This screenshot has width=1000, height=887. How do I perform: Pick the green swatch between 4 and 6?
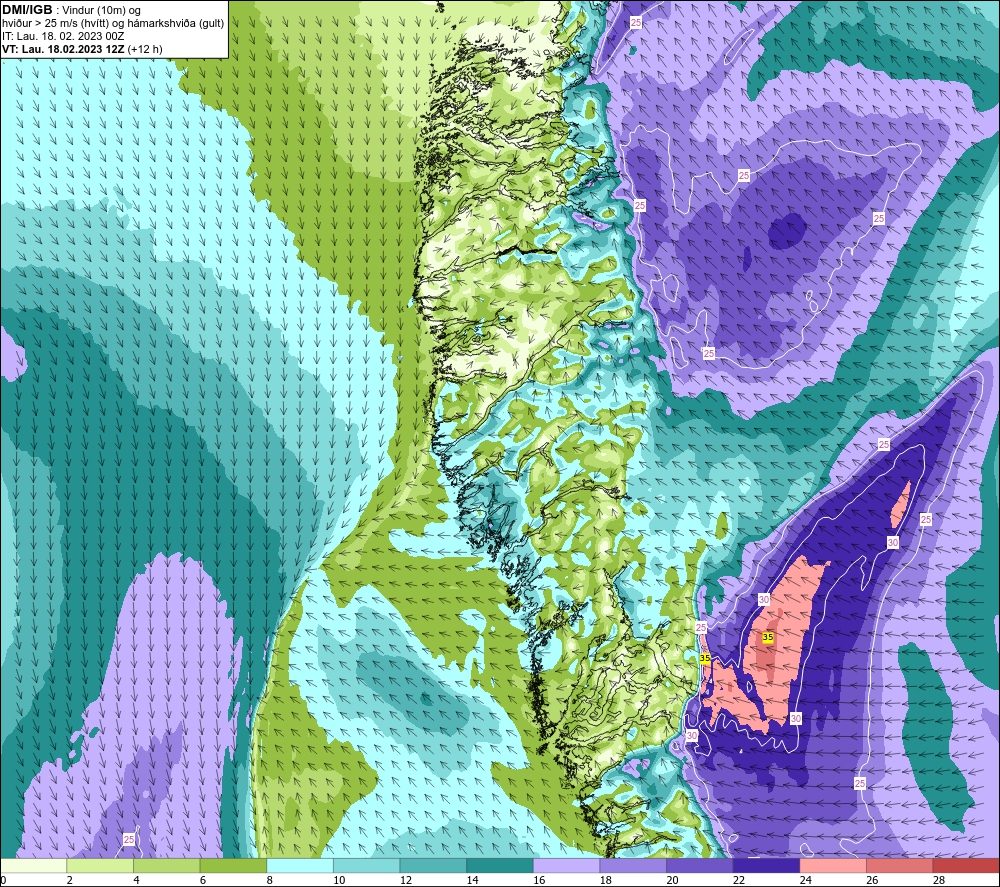pos(166,865)
